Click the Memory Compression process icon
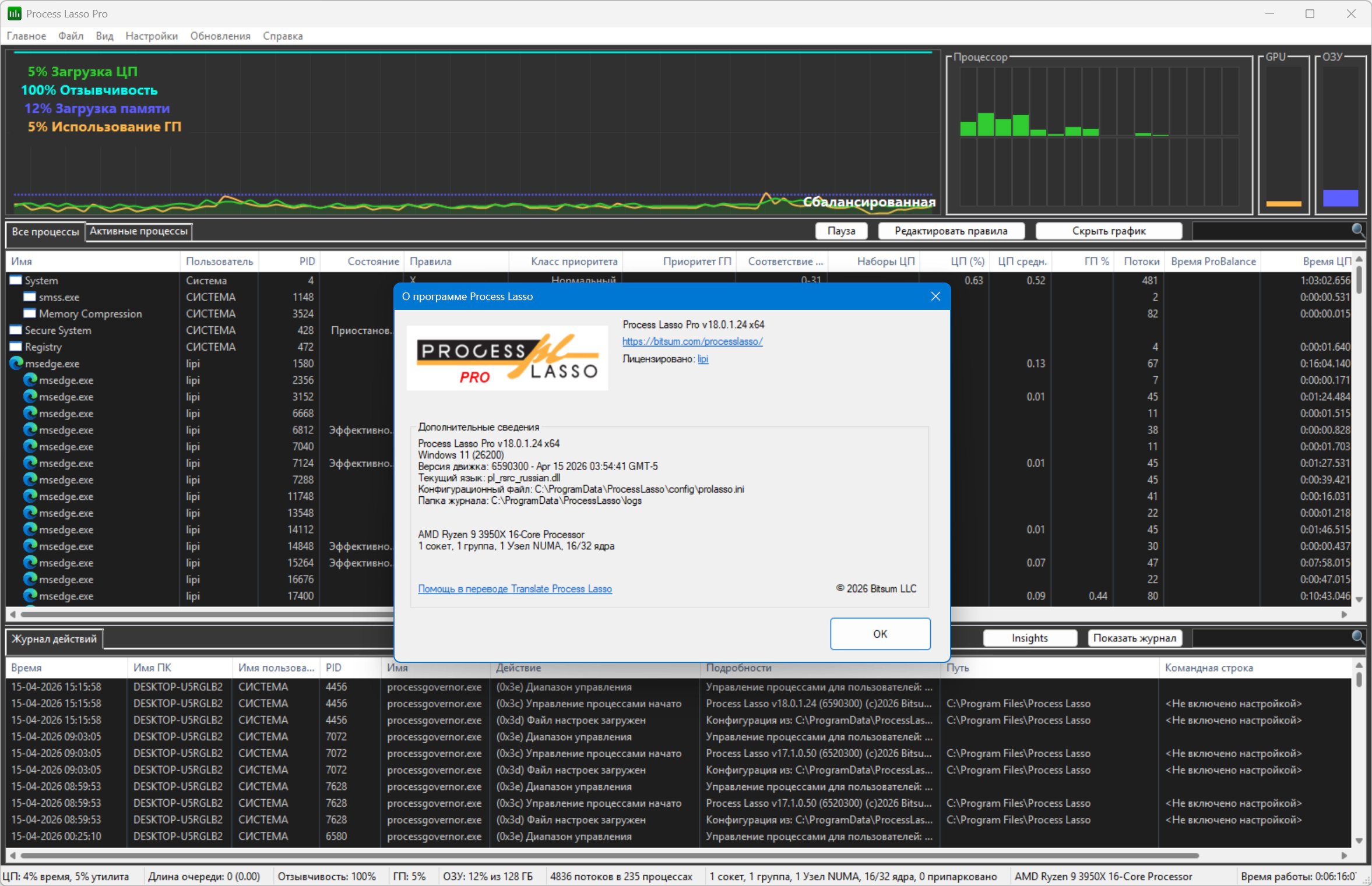The width and height of the screenshot is (1372, 886). pos(30,313)
